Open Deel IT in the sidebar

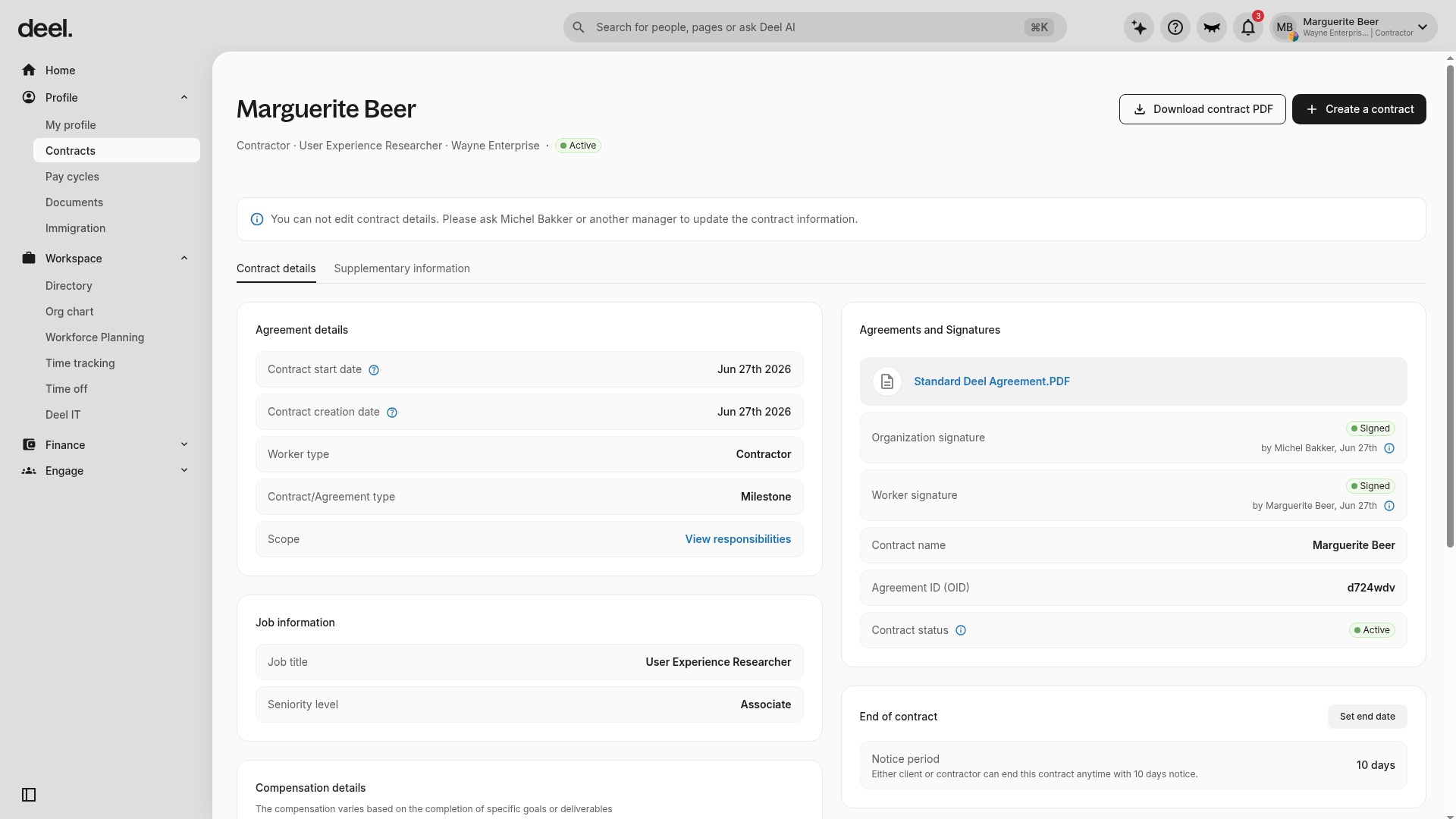point(117,415)
